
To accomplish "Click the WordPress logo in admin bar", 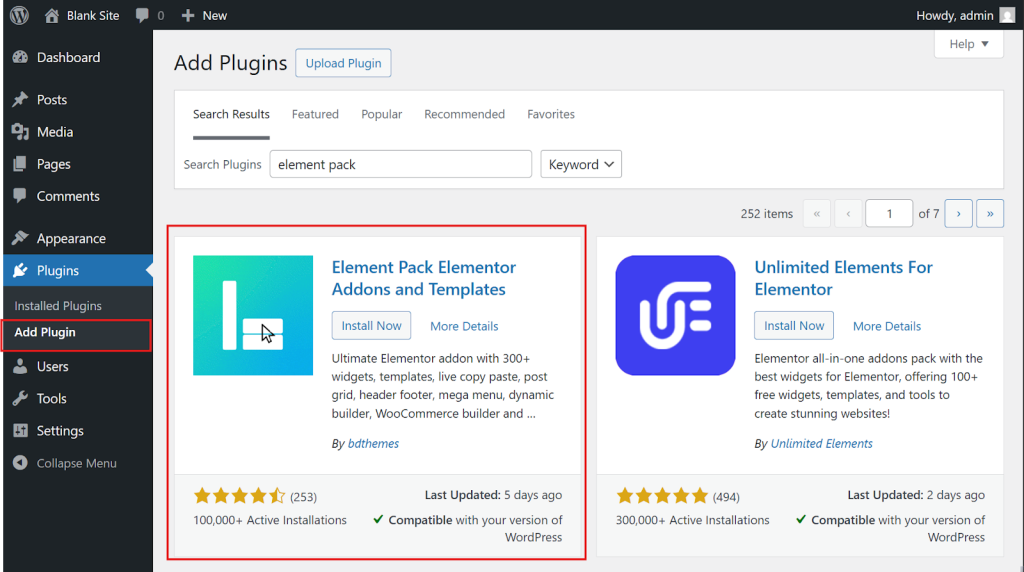I will click(20, 15).
